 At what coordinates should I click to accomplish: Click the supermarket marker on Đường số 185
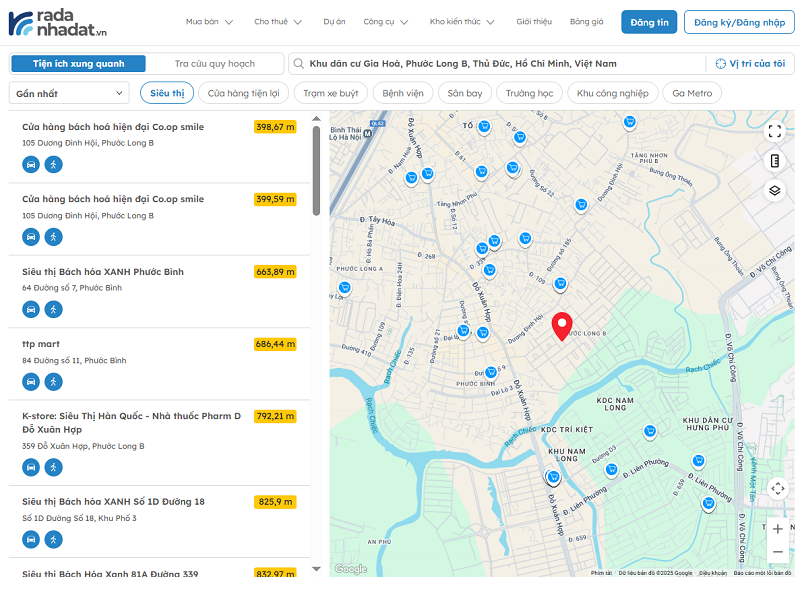click(x=560, y=283)
